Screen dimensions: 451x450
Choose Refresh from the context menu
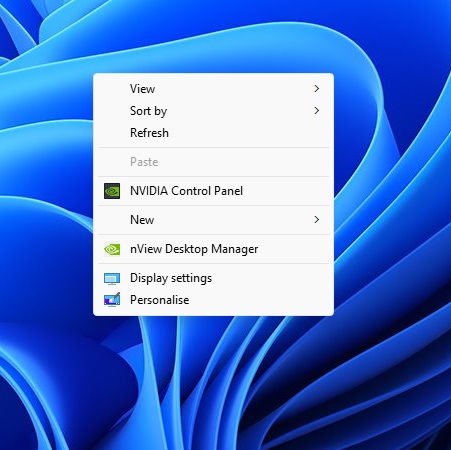pos(213,133)
